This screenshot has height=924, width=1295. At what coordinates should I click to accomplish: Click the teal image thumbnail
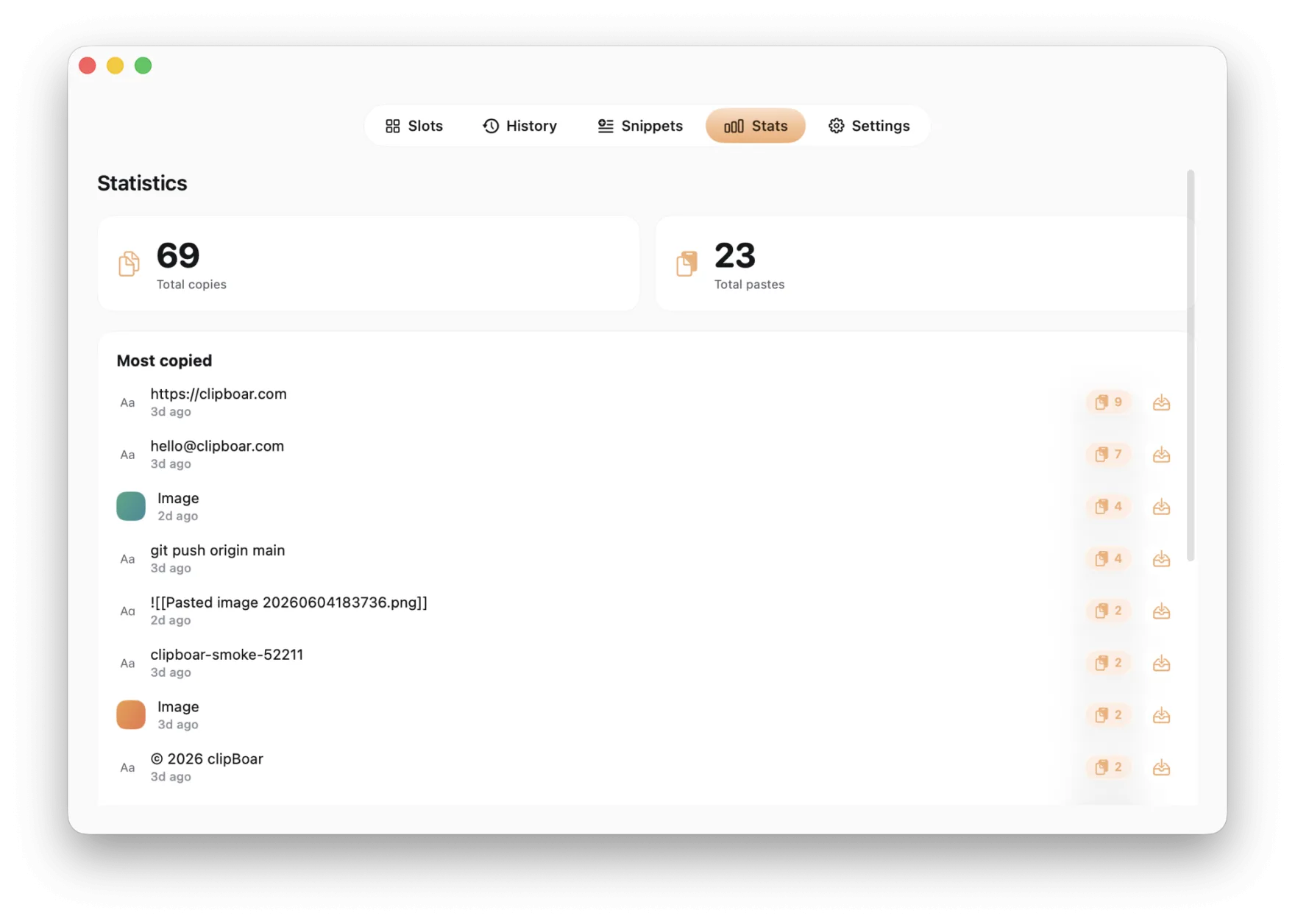tap(131, 506)
